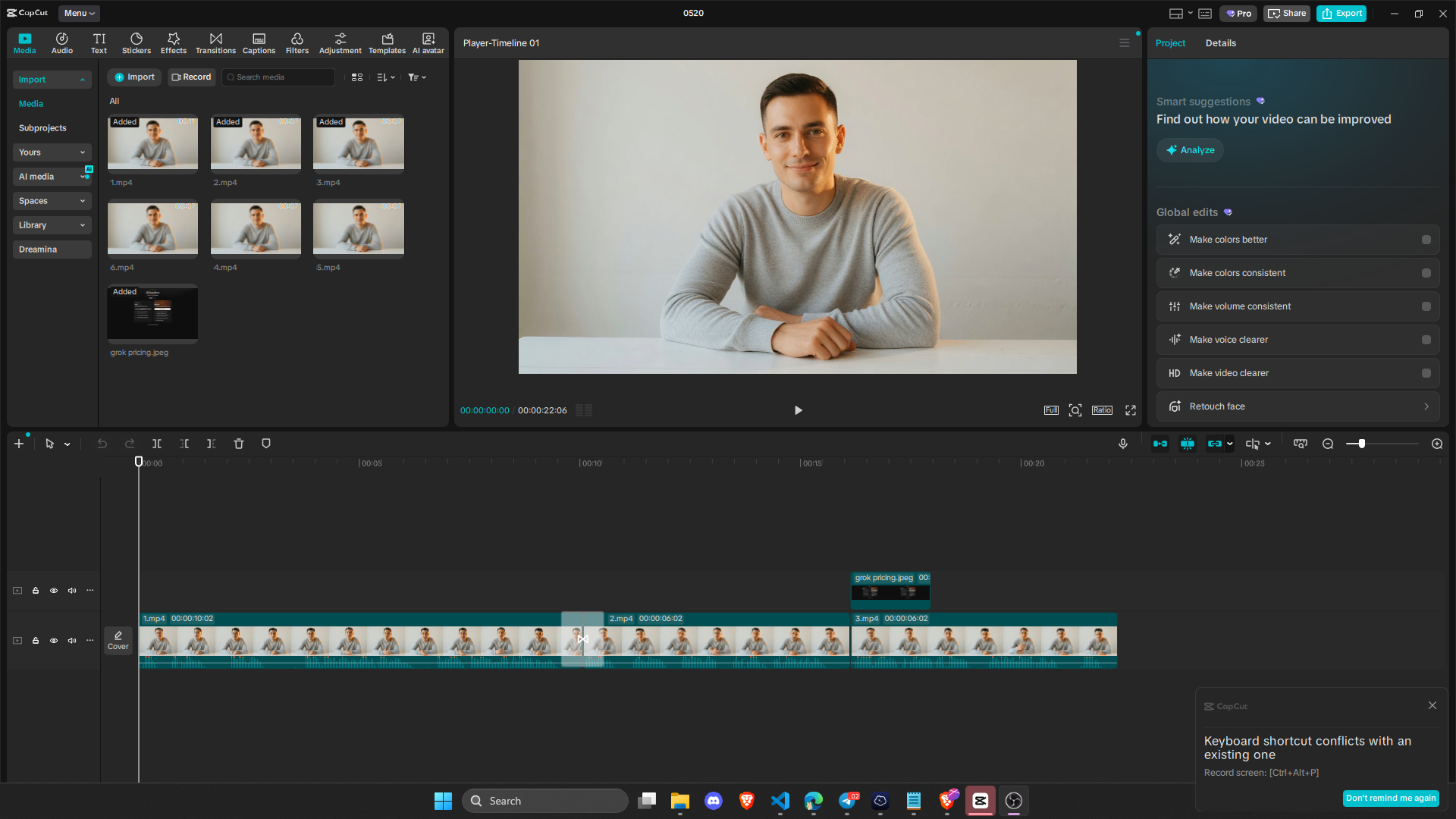Open the Transitions panel

coord(216,43)
